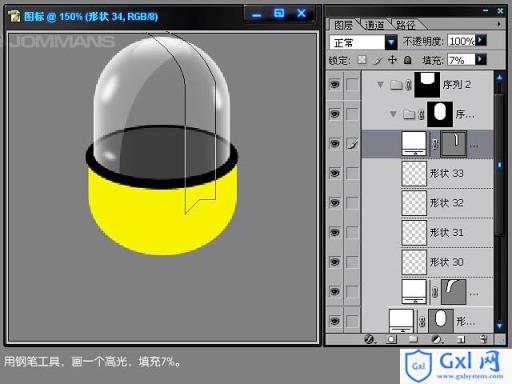Image resolution: width=512 pixels, height=384 pixels.
Task: Click the mask link chain on the selected layer
Action: click(435, 144)
